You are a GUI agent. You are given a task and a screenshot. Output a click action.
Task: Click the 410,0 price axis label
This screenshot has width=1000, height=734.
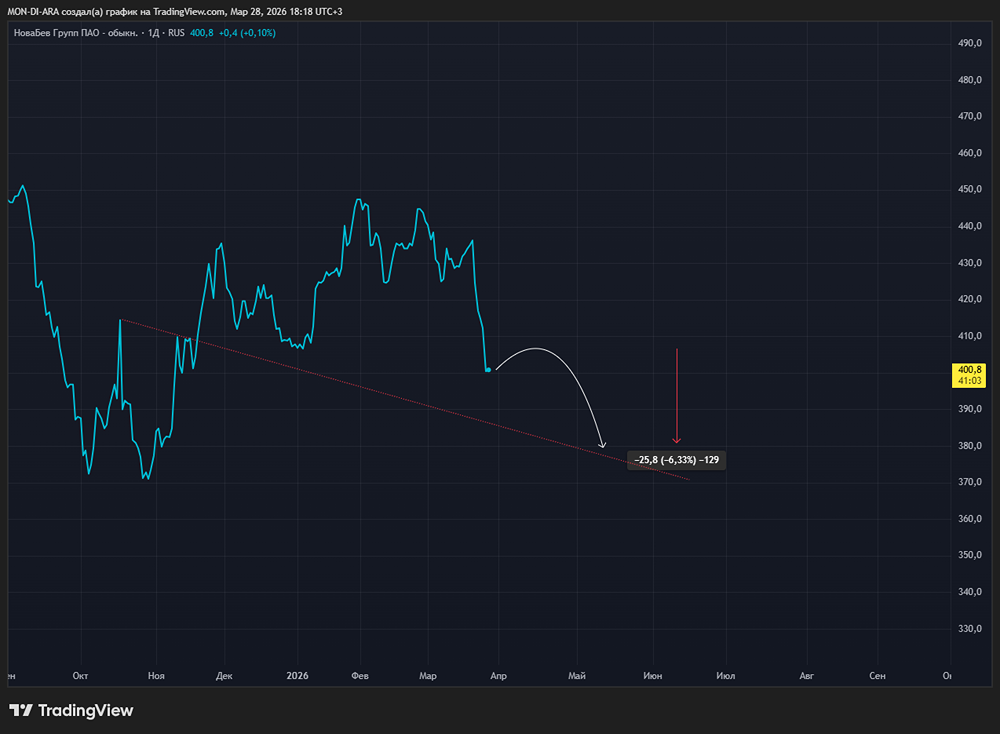969,336
